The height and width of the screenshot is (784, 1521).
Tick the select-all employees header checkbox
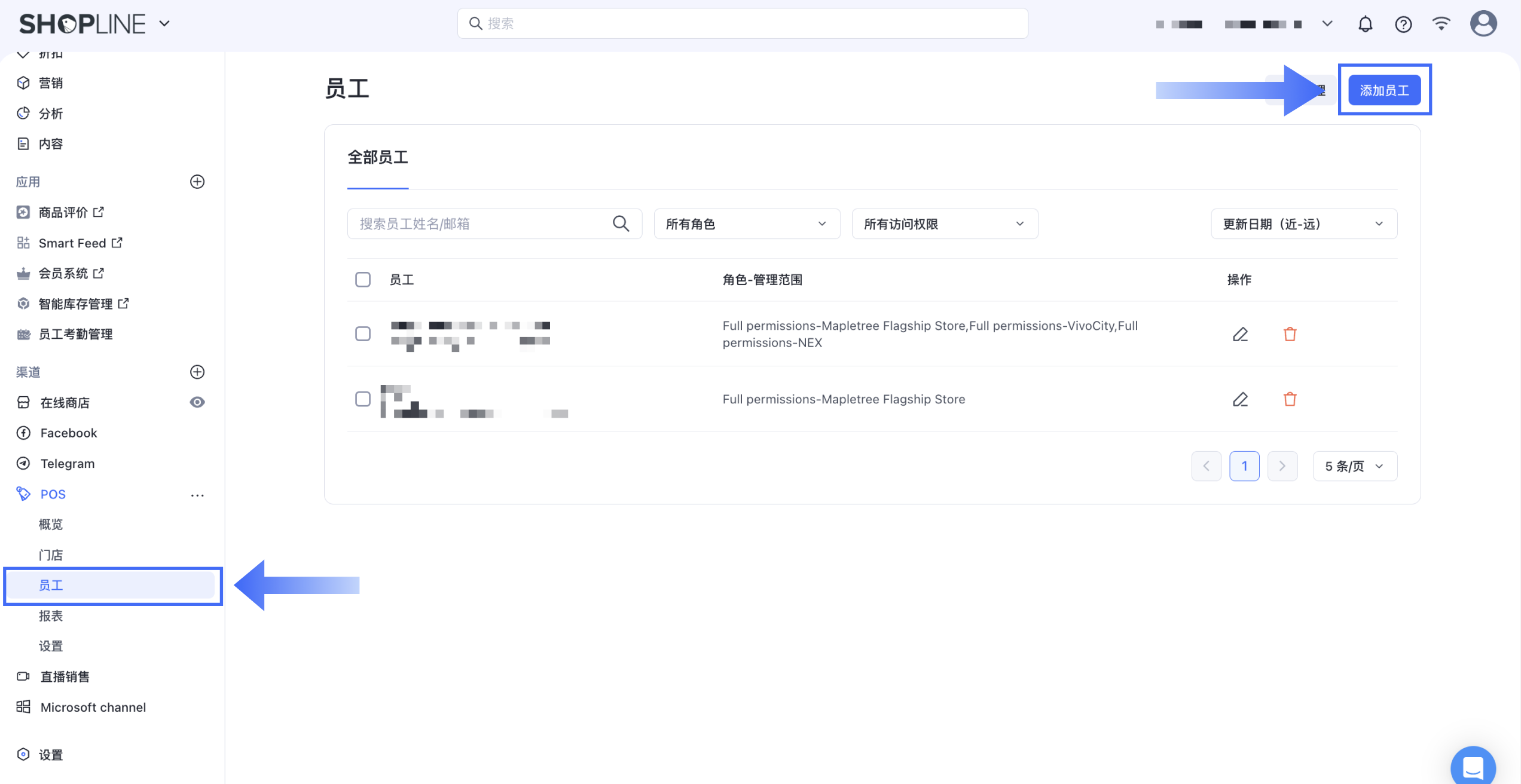point(363,280)
